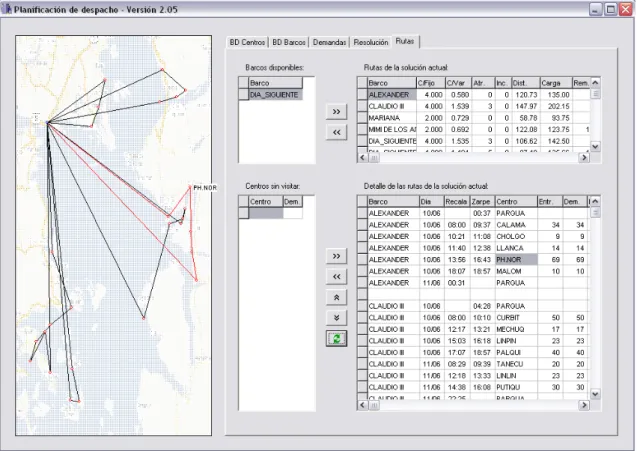Click the >> button beside Barcos disponibles

coord(336,112)
